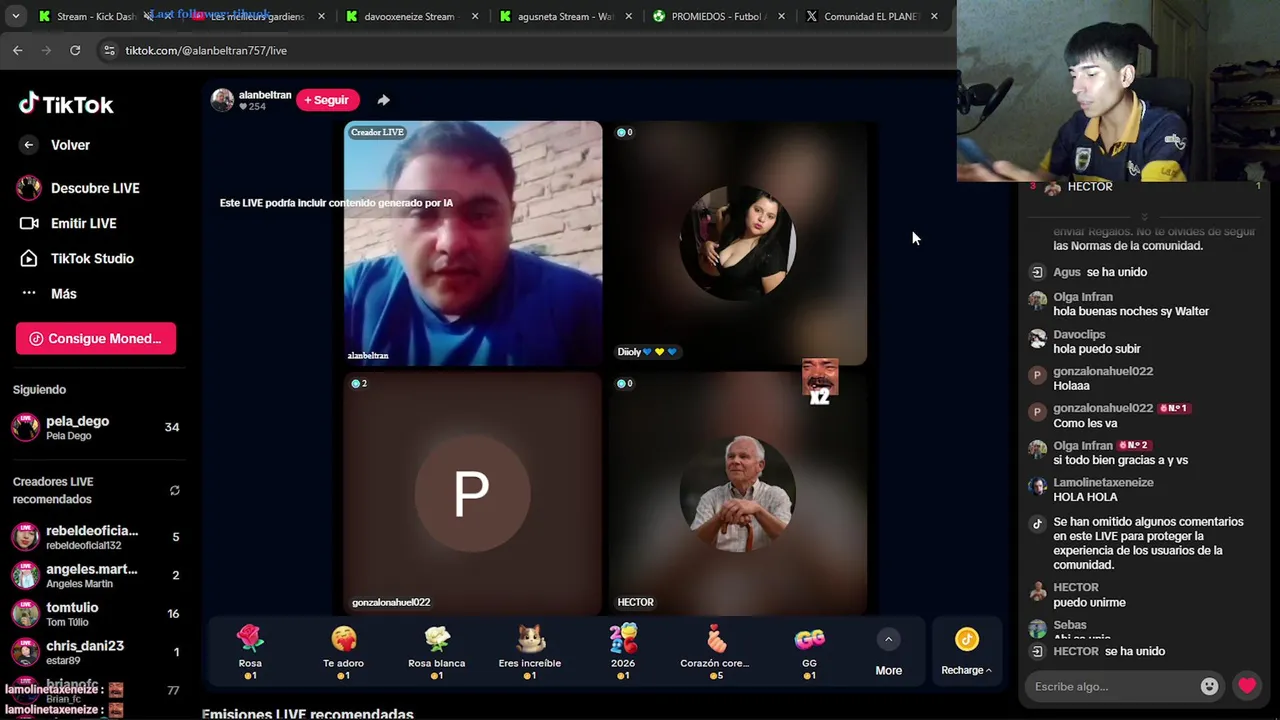Click Lamolinetaxeneize username in chat
The height and width of the screenshot is (720, 1280).
pos(1103,482)
